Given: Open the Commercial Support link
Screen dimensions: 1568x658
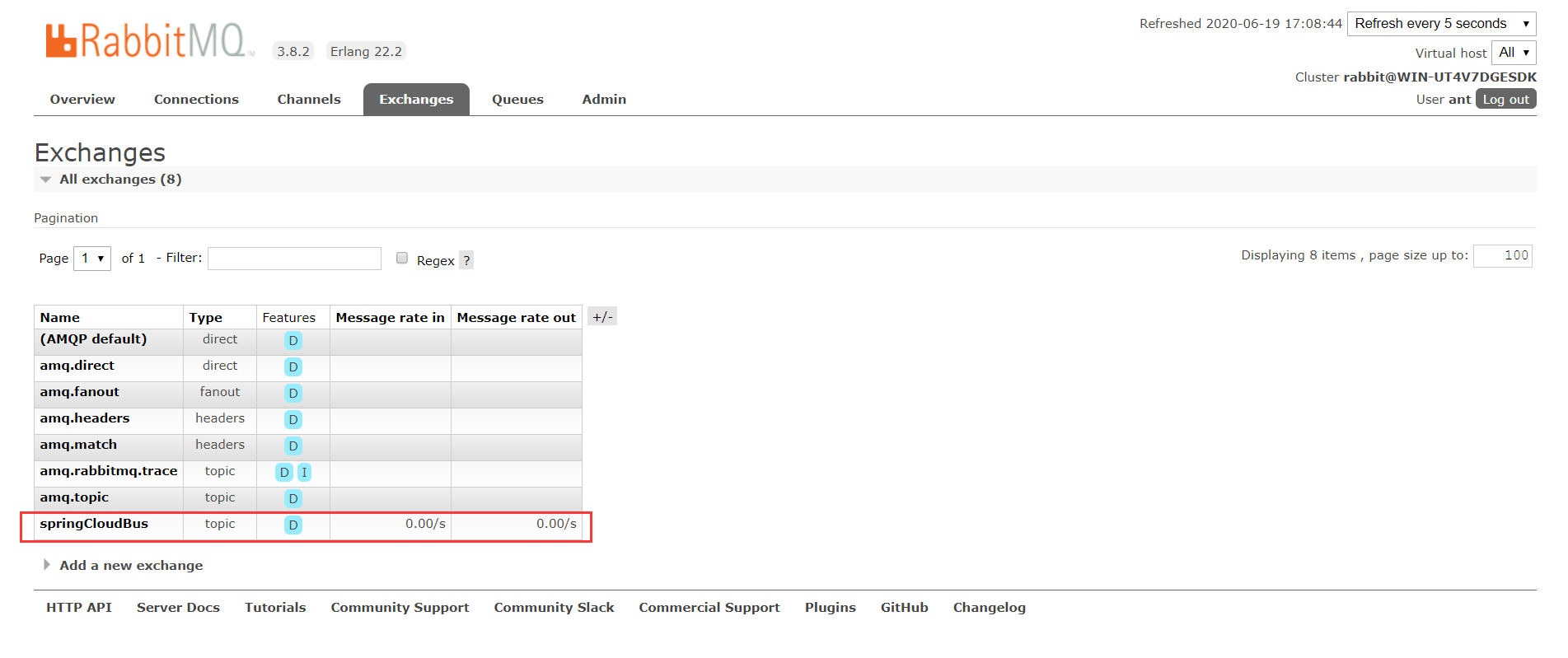Looking at the screenshot, I should pyautogui.click(x=709, y=608).
